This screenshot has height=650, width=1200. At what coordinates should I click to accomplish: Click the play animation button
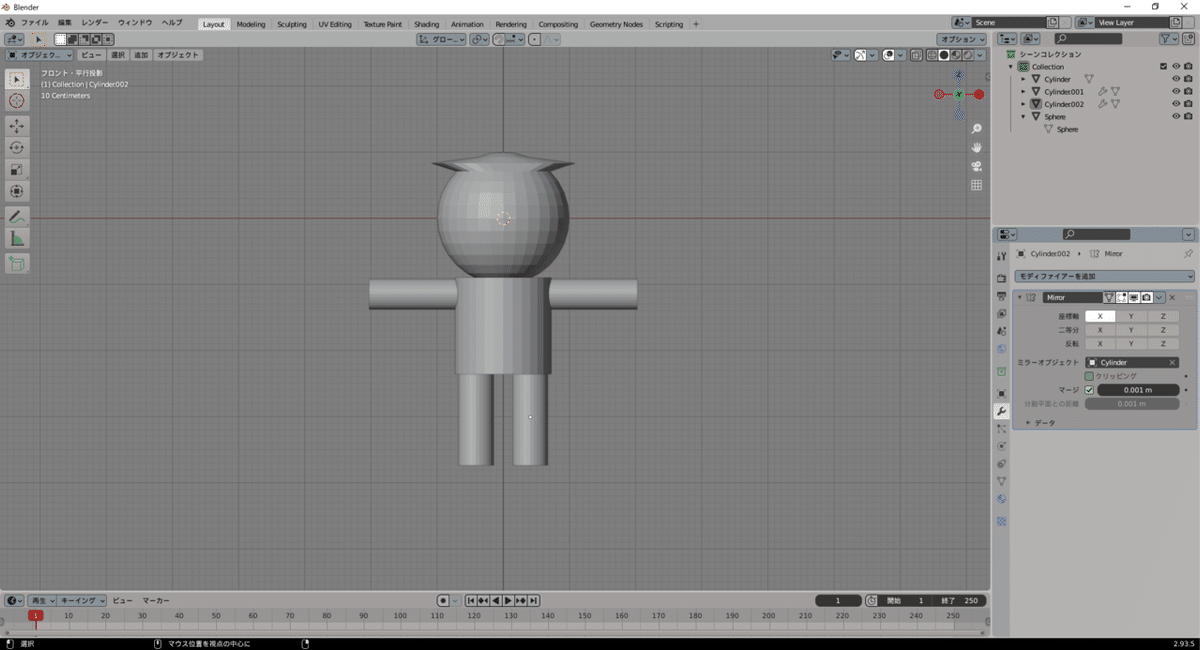(509, 600)
